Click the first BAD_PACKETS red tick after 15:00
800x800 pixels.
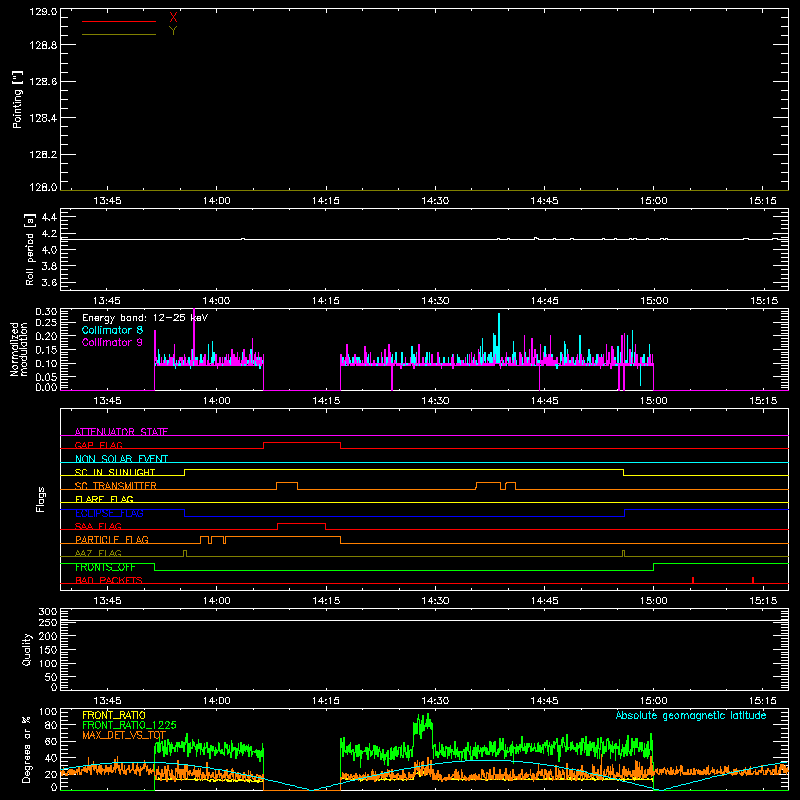click(x=693, y=580)
